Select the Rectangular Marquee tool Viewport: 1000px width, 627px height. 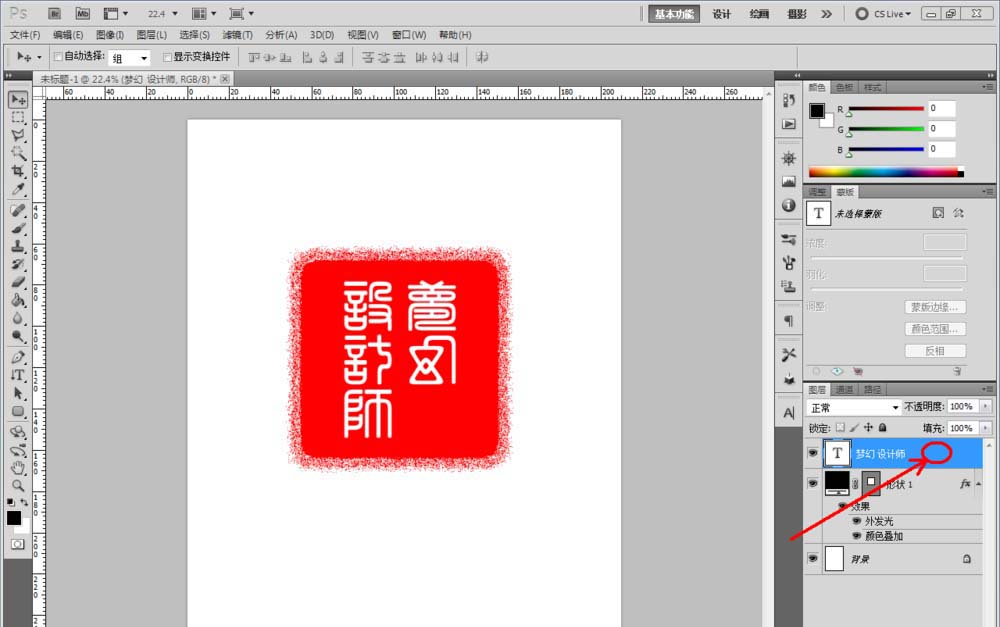tap(17, 118)
